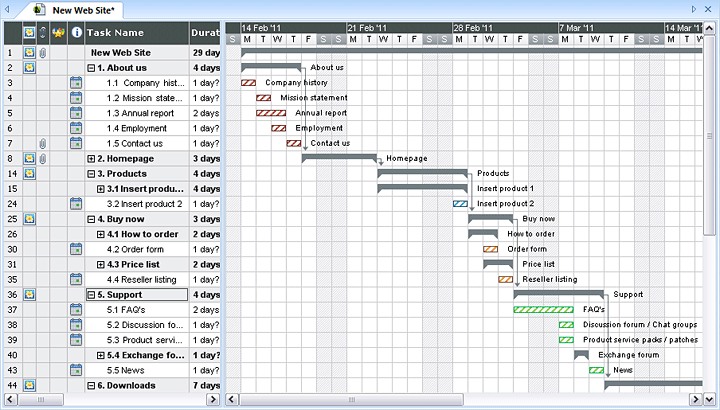
Task: Click the calendar icon for Company history task
Action: pyautogui.click(x=76, y=83)
